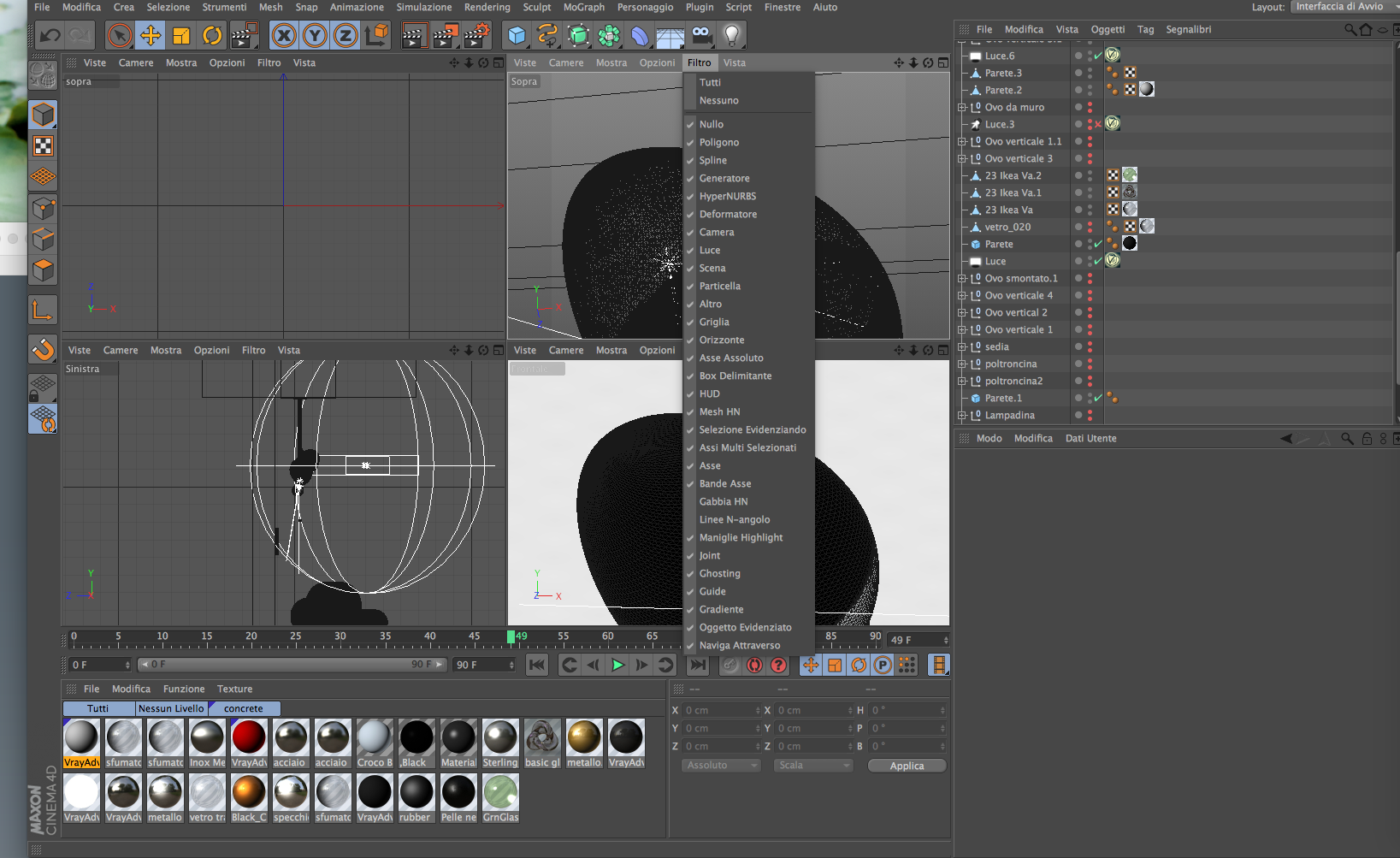Screen dimensions: 1400x858
Task: Choose Nessuno in the Filtro menu
Action: (718, 101)
